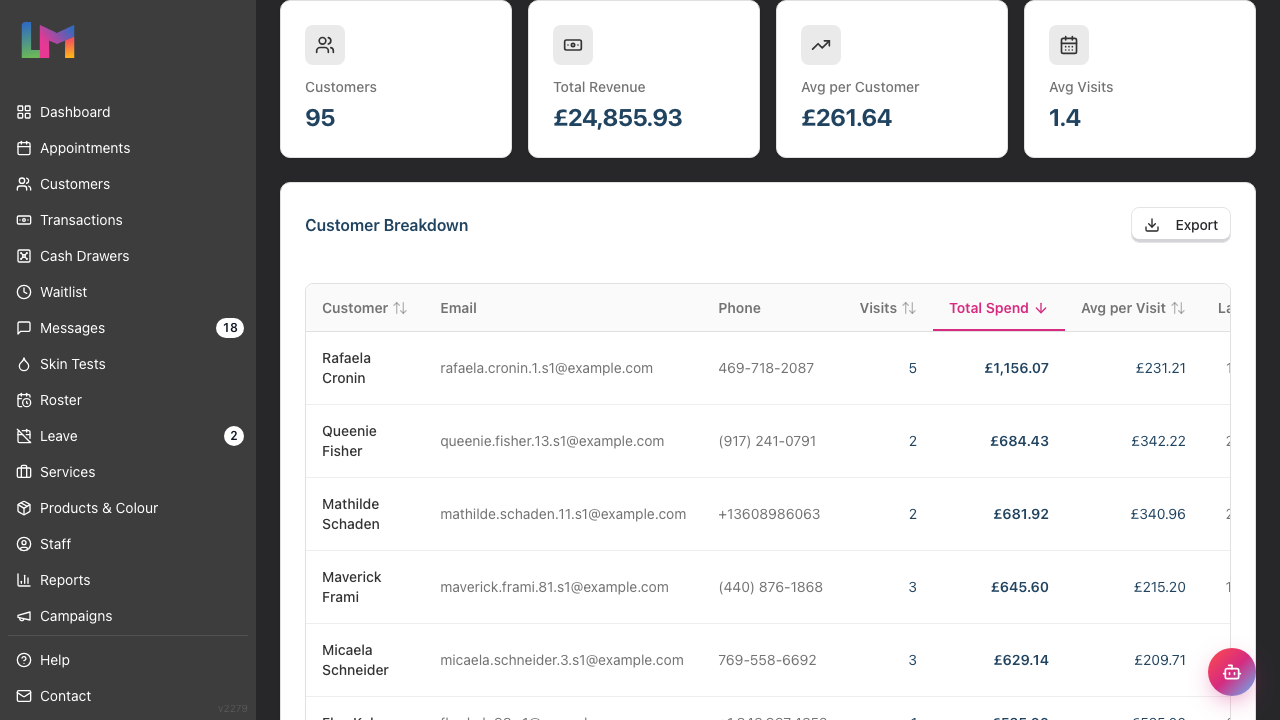Click customer name Rafaela Cronin
This screenshot has width=1280, height=720.
tap(346, 368)
